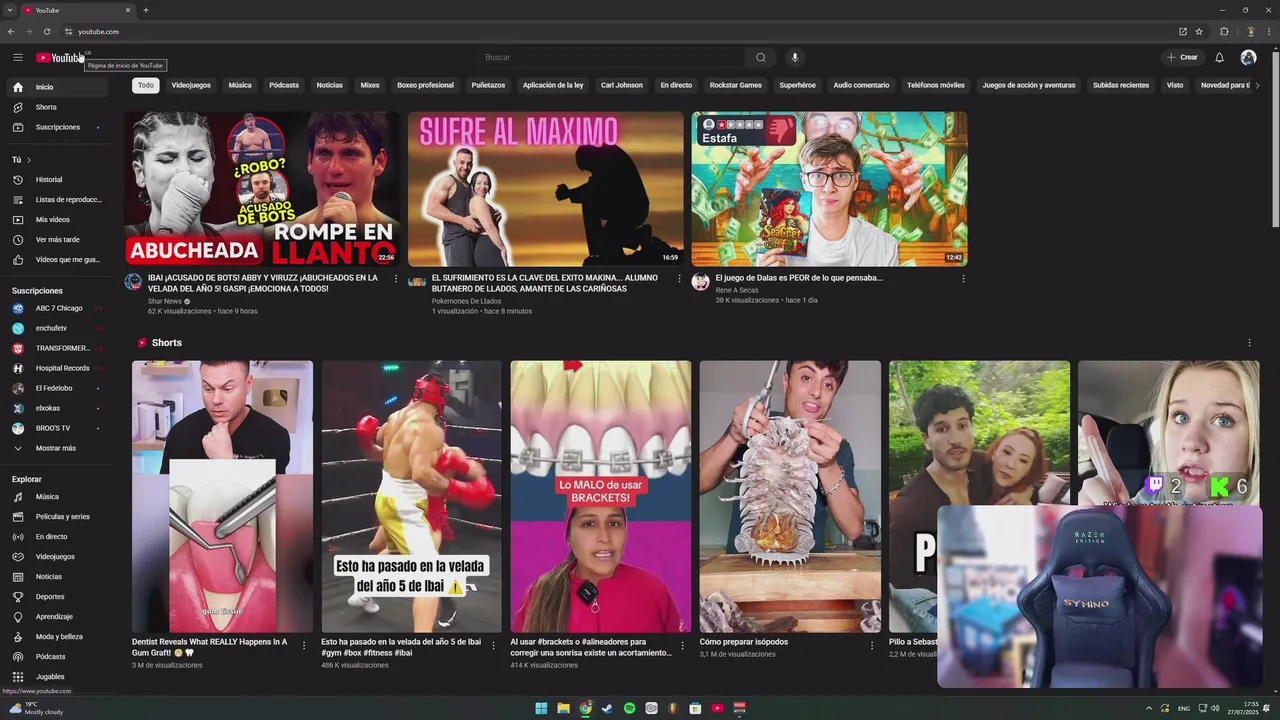This screenshot has width=1280, height=720.
Task: Select the Carl Johnson chip
Action: [x=622, y=85]
